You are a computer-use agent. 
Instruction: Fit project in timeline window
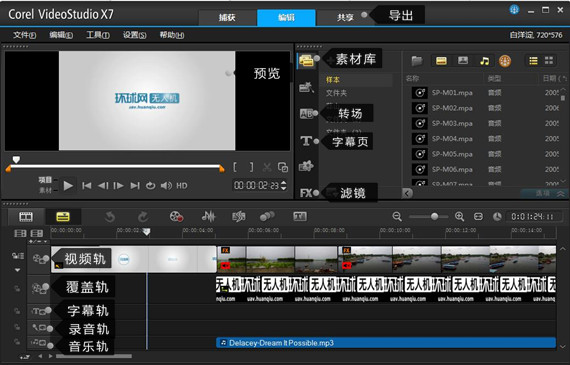tap(478, 217)
